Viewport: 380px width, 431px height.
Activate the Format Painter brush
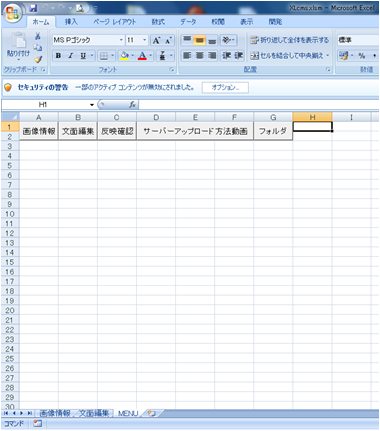click(38, 60)
